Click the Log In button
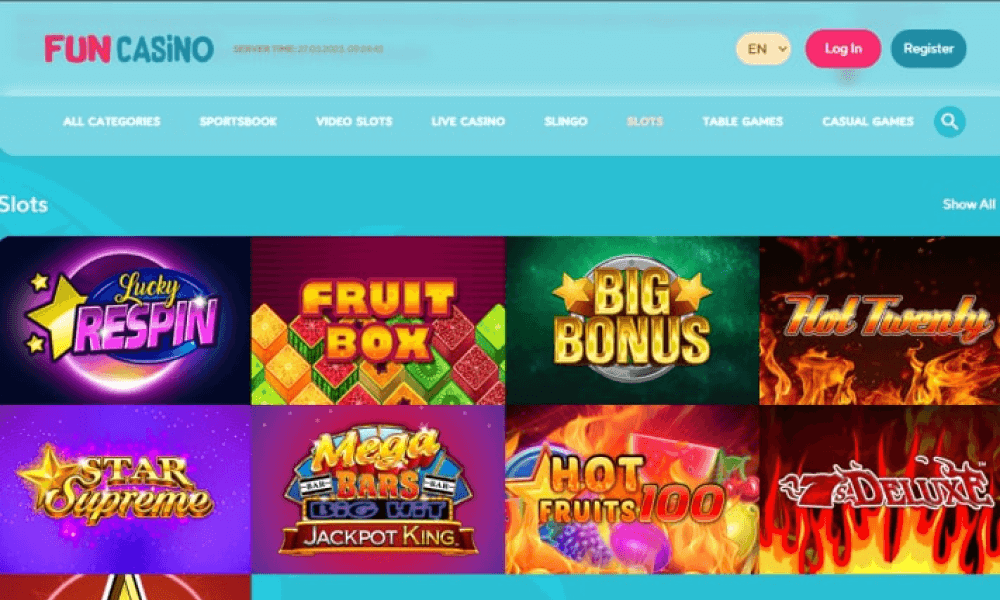The width and height of the screenshot is (1000, 600). pyautogui.click(x=842, y=48)
